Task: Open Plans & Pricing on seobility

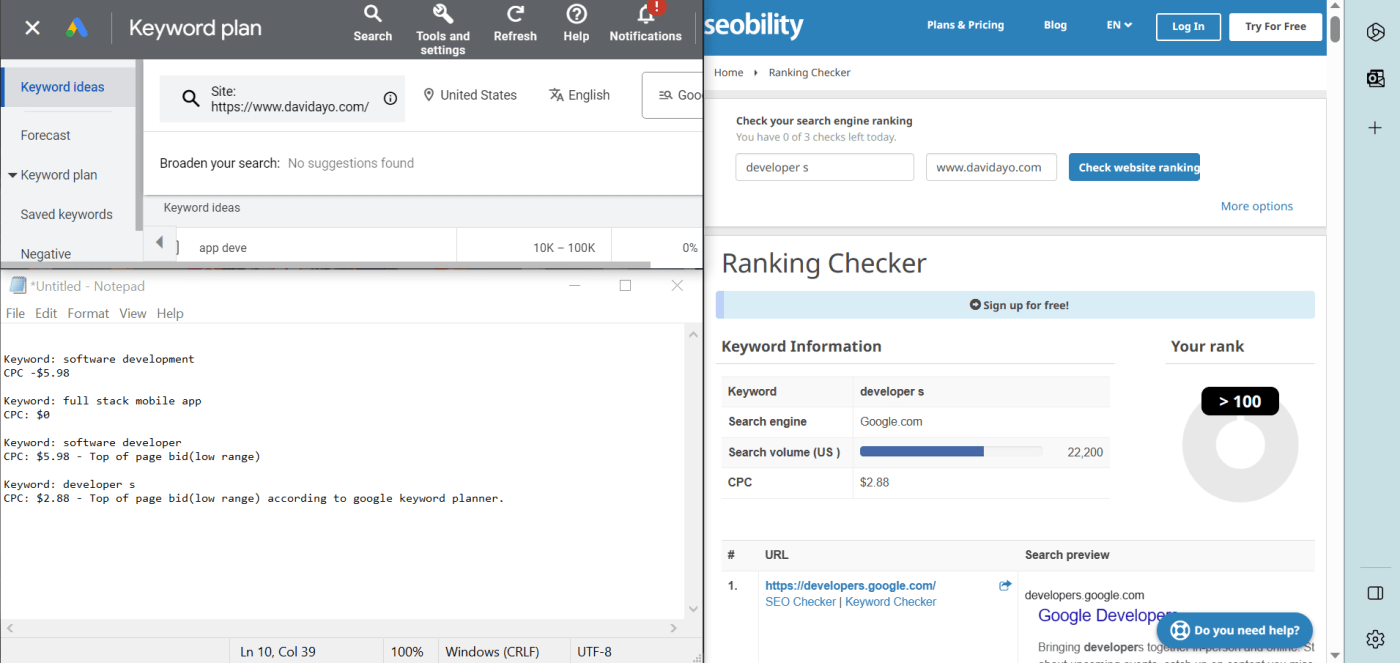Action: (x=965, y=25)
